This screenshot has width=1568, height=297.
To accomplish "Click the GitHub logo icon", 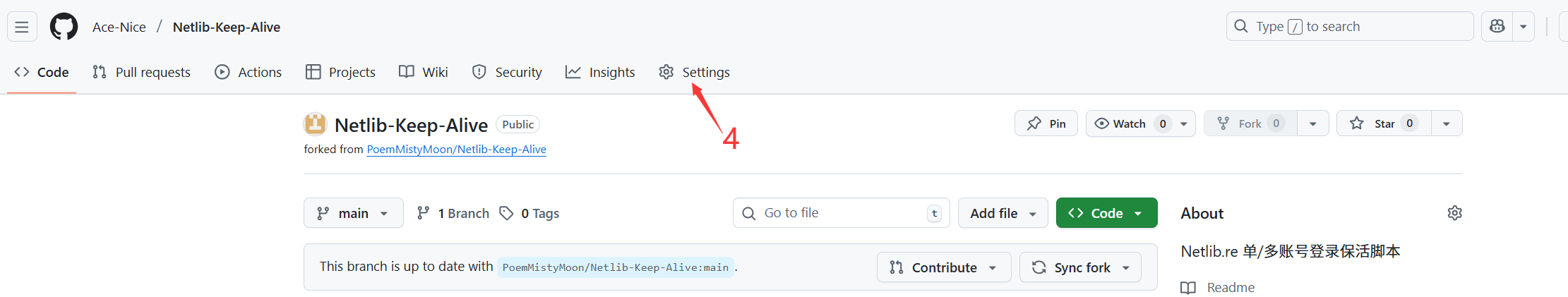I will point(64,27).
